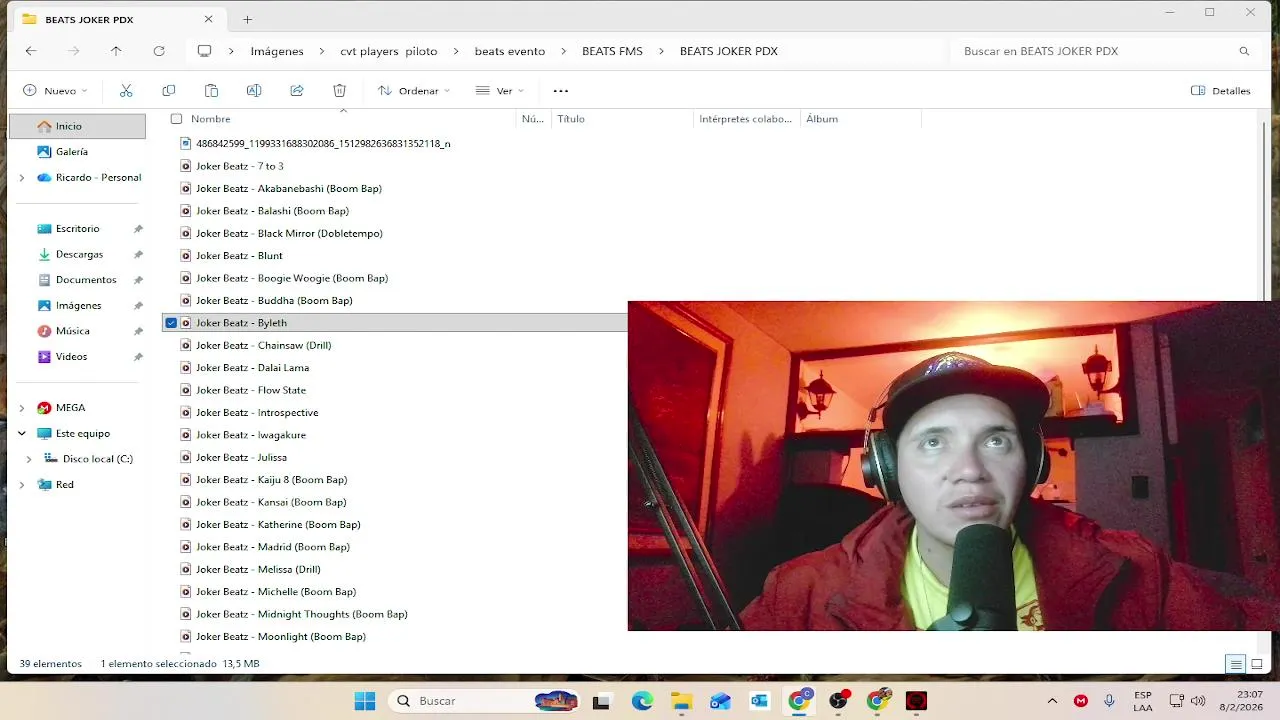The height and width of the screenshot is (720, 1280).
Task: Click the Nombre column header
Action: [x=211, y=119]
